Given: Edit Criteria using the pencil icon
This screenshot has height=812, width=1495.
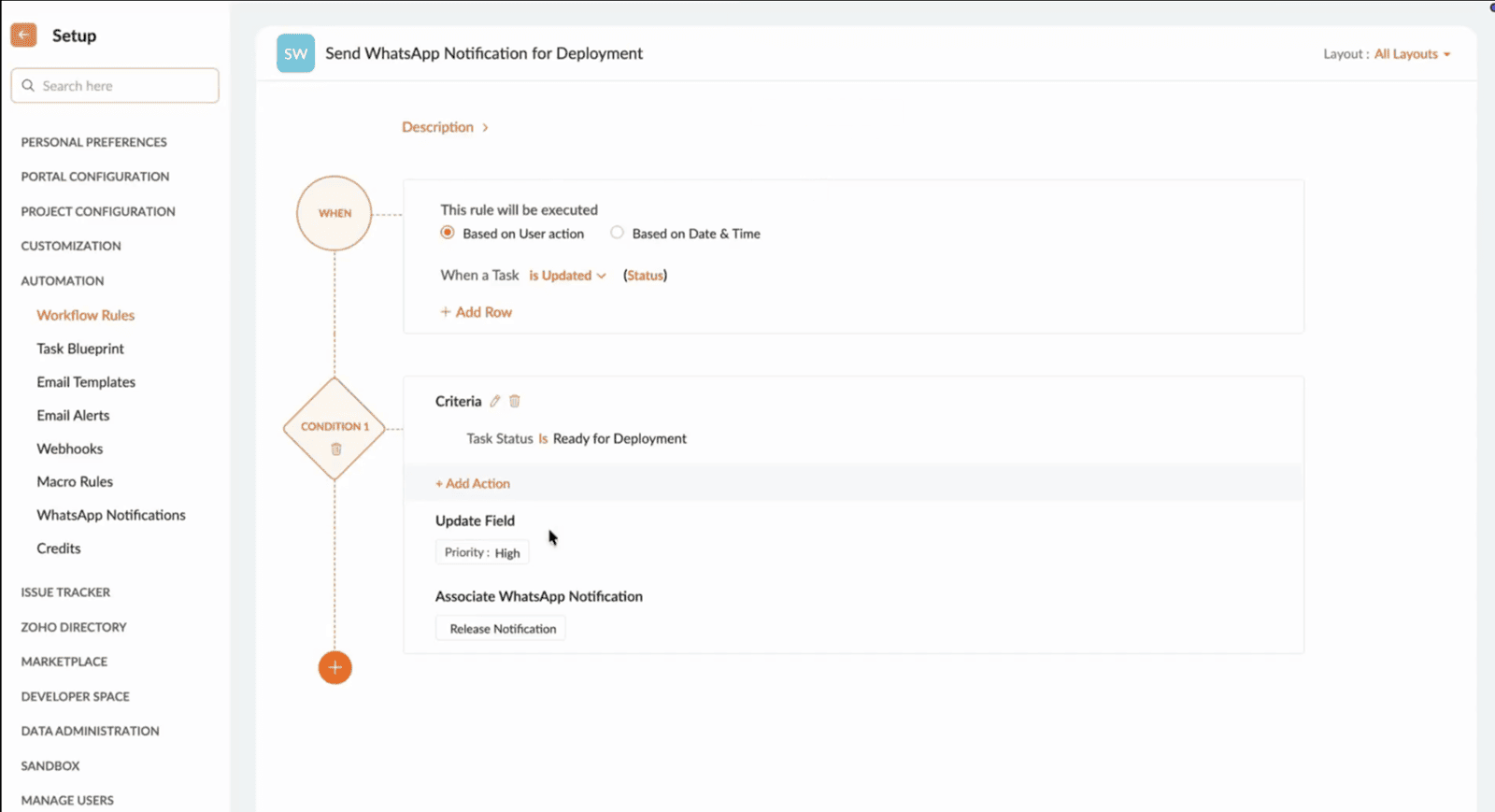Looking at the screenshot, I should pyautogui.click(x=495, y=401).
